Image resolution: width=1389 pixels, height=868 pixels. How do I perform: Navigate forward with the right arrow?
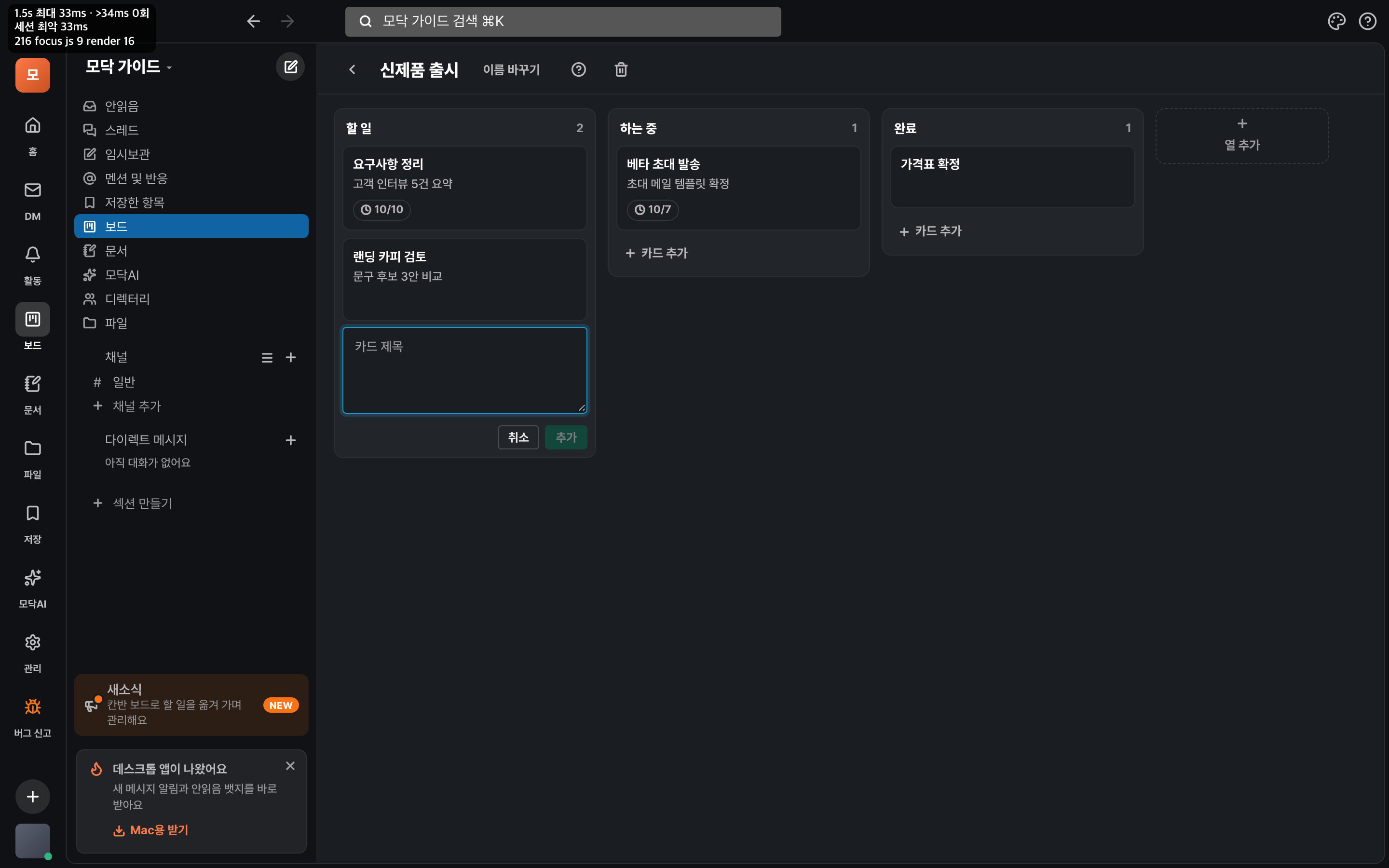[x=287, y=21]
